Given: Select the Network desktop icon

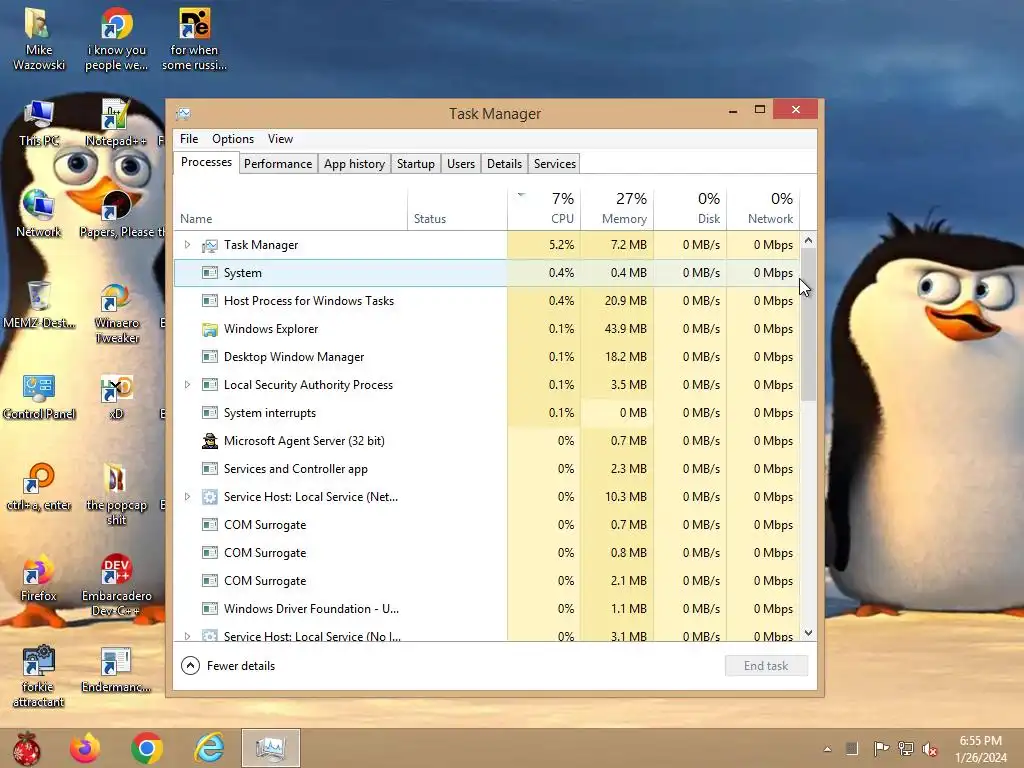Looking at the screenshot, I should tap(39, 214).
